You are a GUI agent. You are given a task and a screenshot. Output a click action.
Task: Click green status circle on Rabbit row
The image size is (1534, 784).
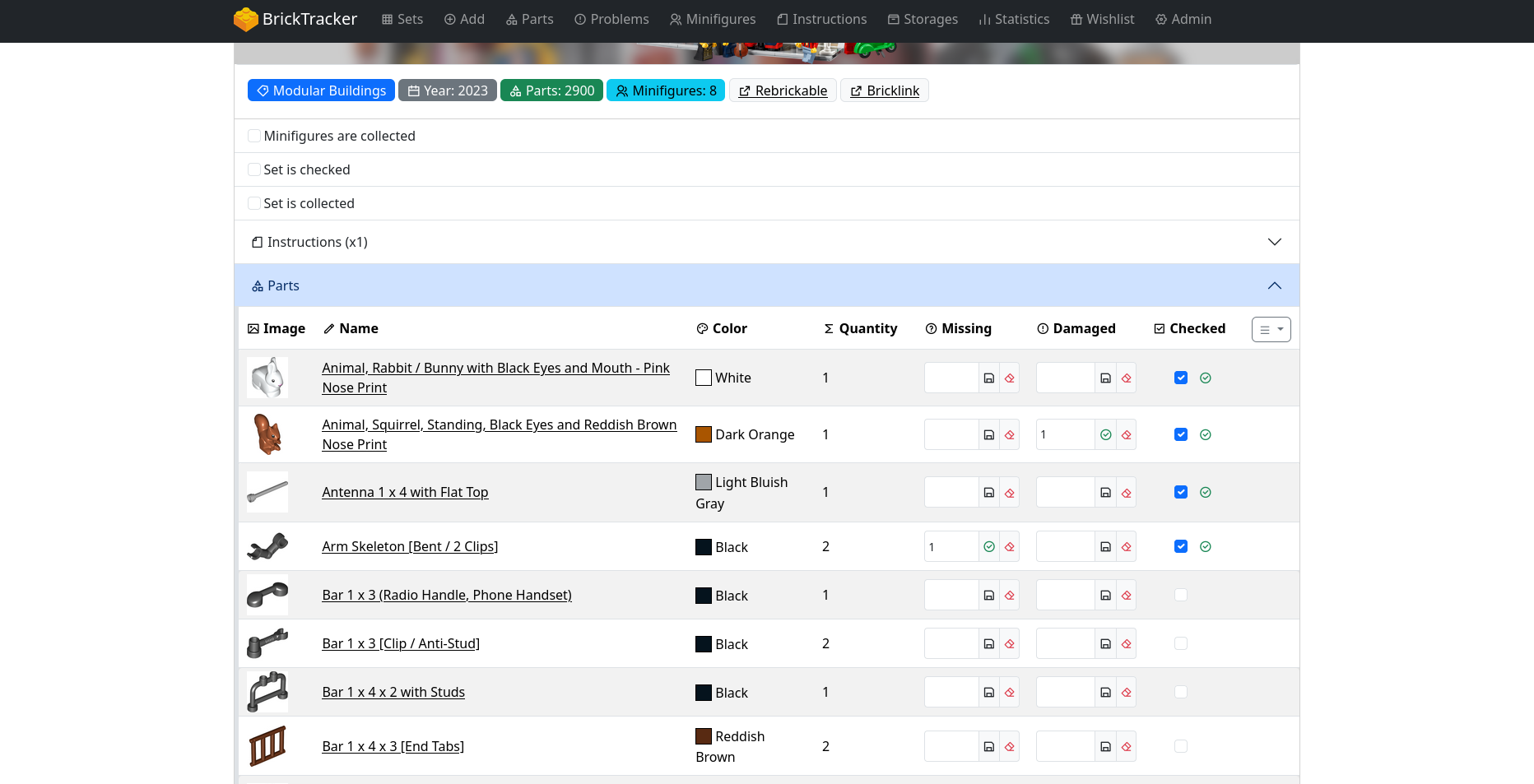point(1206,378)
